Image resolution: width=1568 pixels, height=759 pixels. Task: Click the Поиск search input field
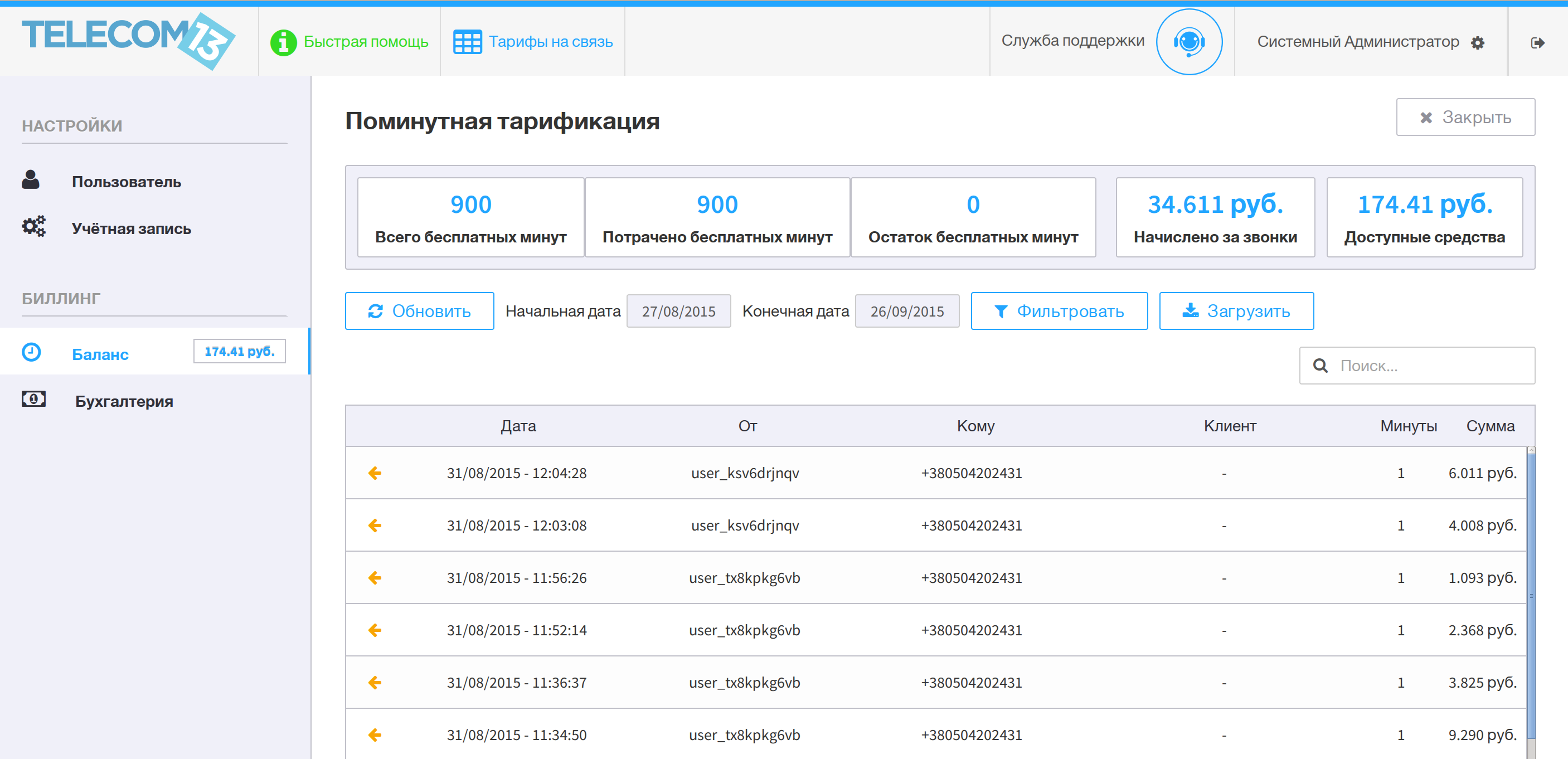(1417, 366)
